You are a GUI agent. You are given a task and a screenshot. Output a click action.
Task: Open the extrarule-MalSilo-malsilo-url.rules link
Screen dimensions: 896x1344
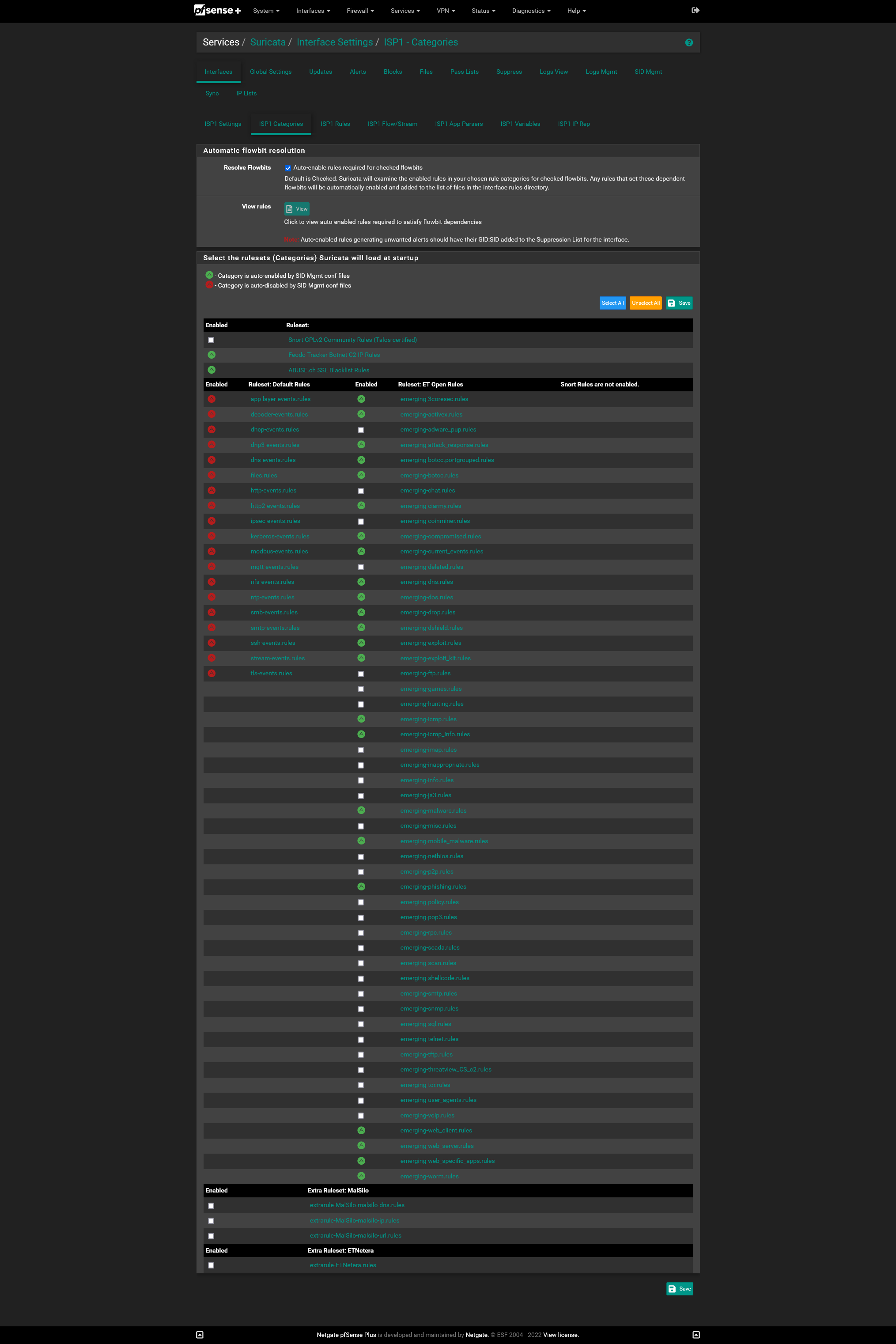click(x=355, y=1235)
